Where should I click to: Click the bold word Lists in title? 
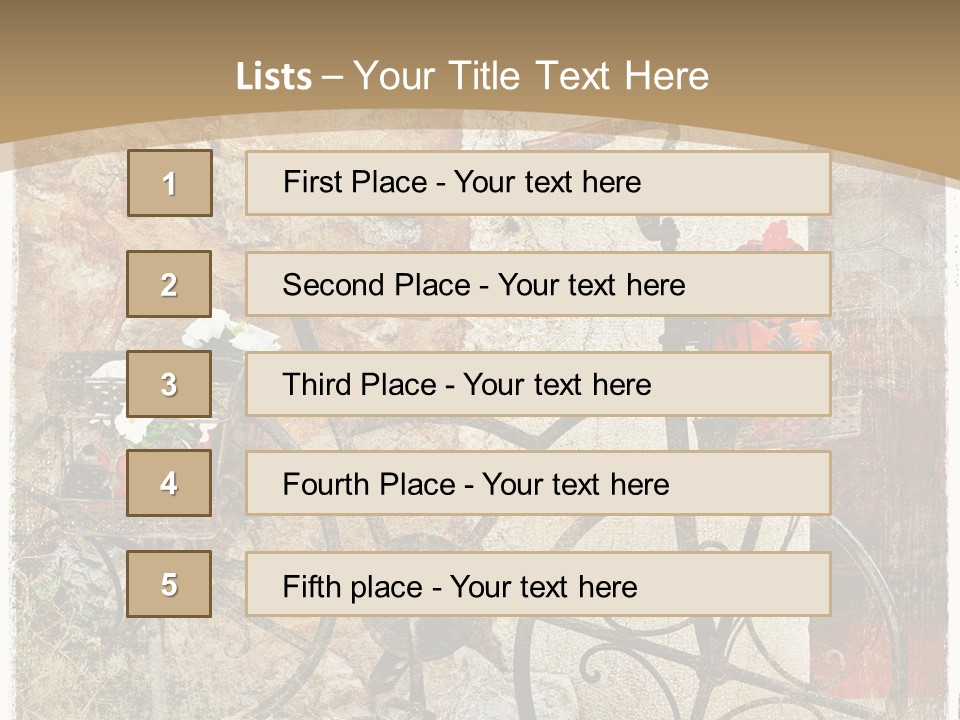[273, 77]
